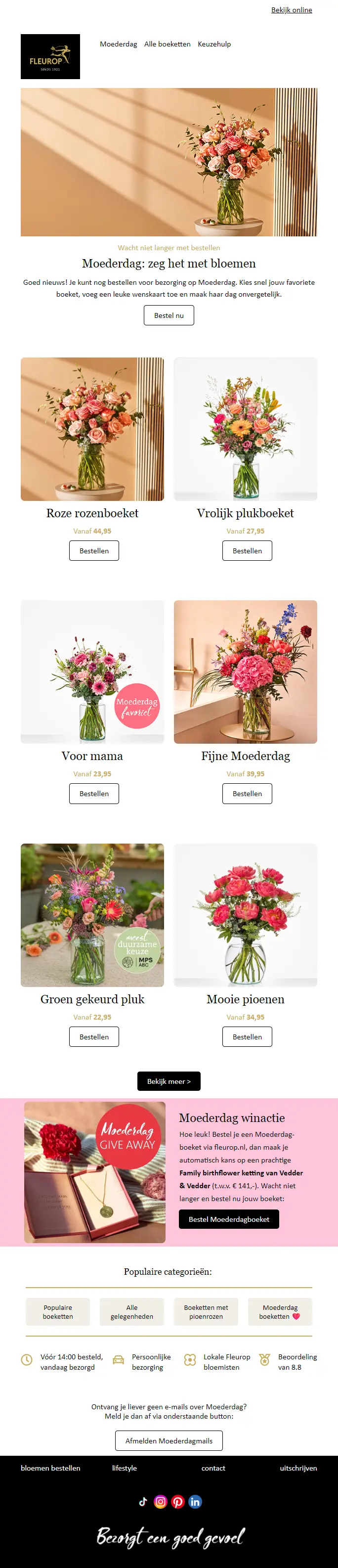338x1568 pixels.
Task: Click the clock icon beside 14:00 delivery
Action: pos(27,1359)
